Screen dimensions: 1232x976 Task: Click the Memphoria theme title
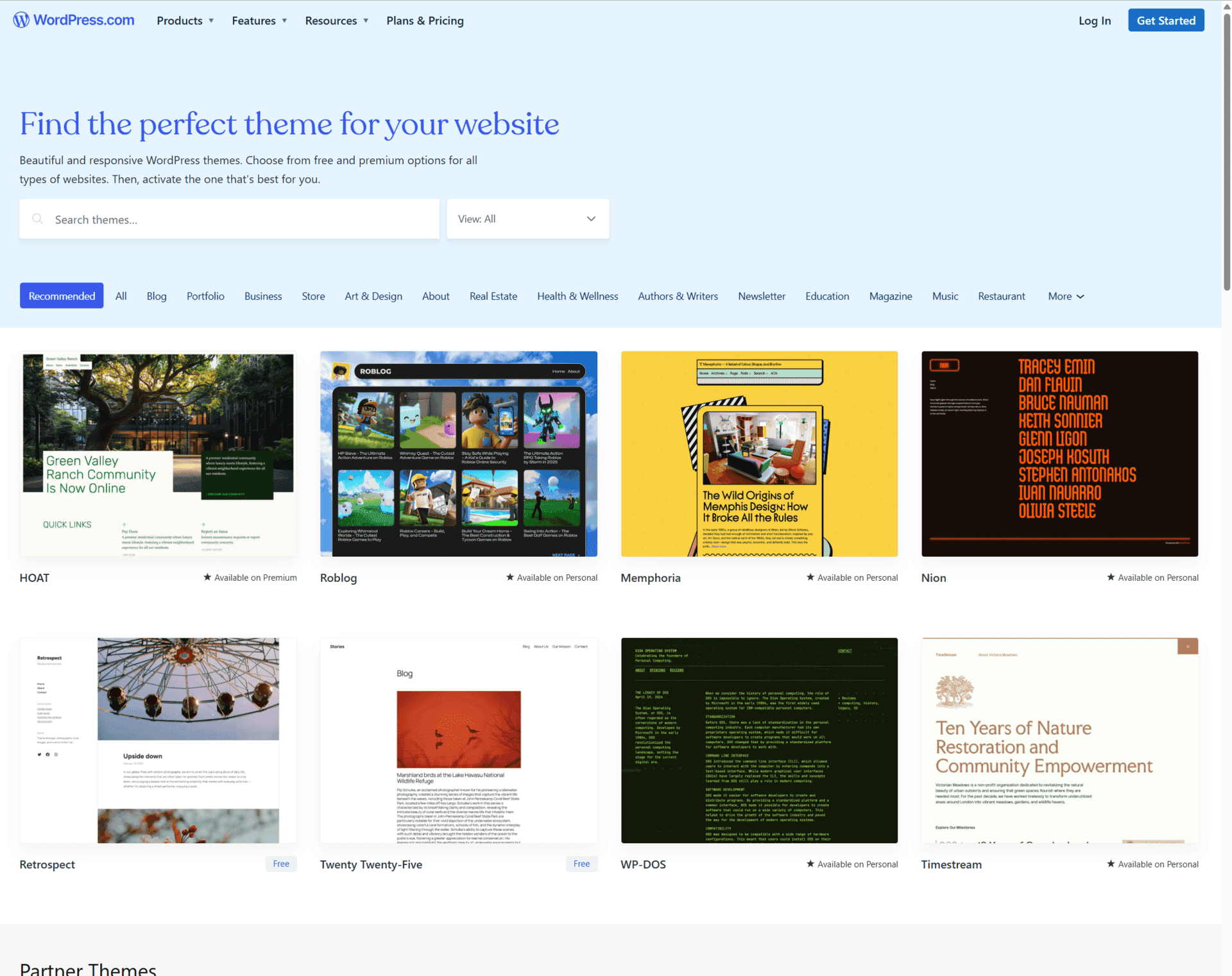click(x=651, y=578)
